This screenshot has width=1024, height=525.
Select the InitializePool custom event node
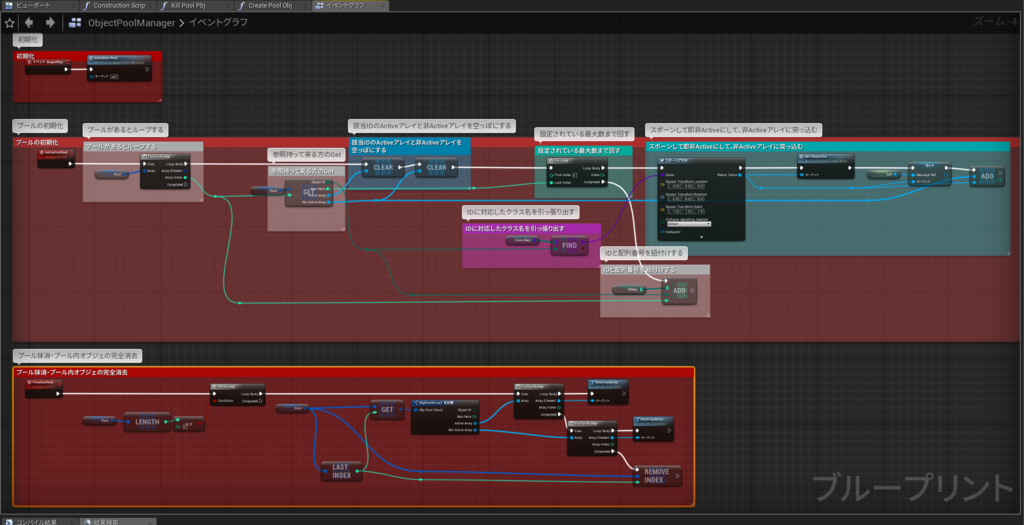[x=56, y=158]
